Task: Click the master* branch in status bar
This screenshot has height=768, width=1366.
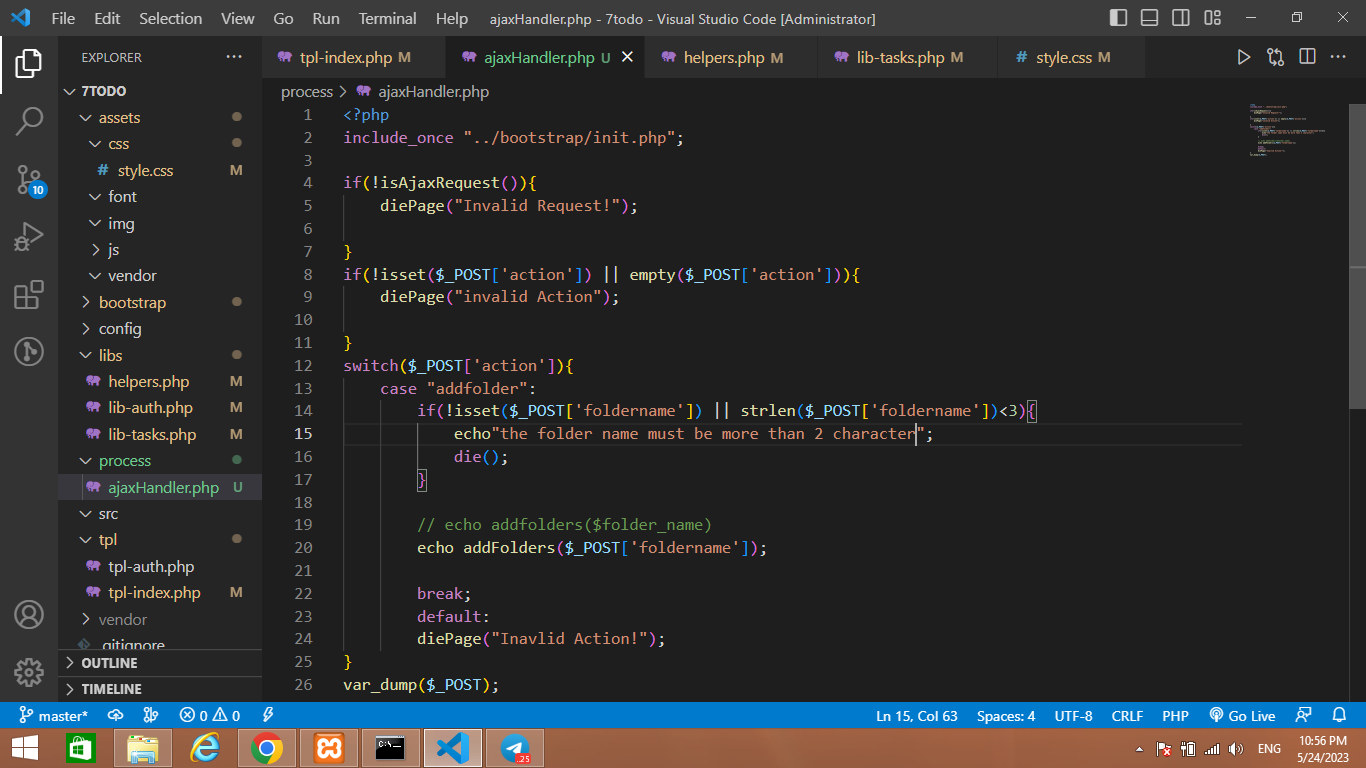Action: pyautogui.click(x=54, y=715)
